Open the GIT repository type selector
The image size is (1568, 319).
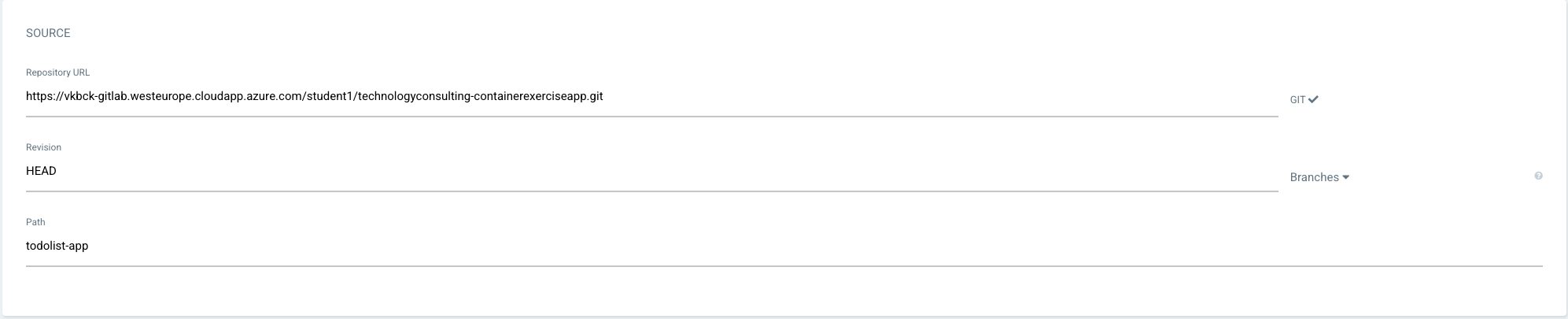[1304, 100]
